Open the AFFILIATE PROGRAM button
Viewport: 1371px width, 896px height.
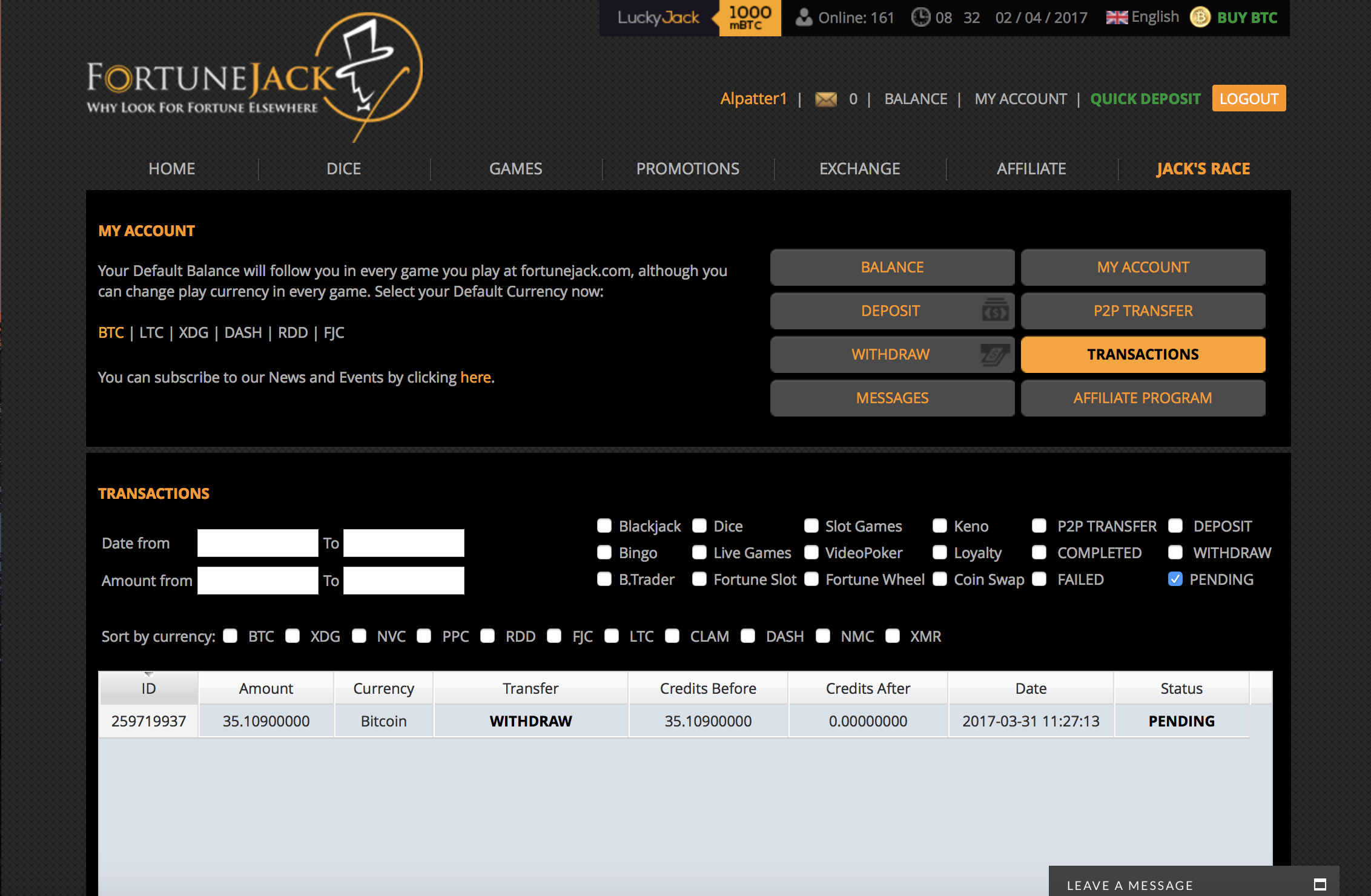(x=1143, y=398)
